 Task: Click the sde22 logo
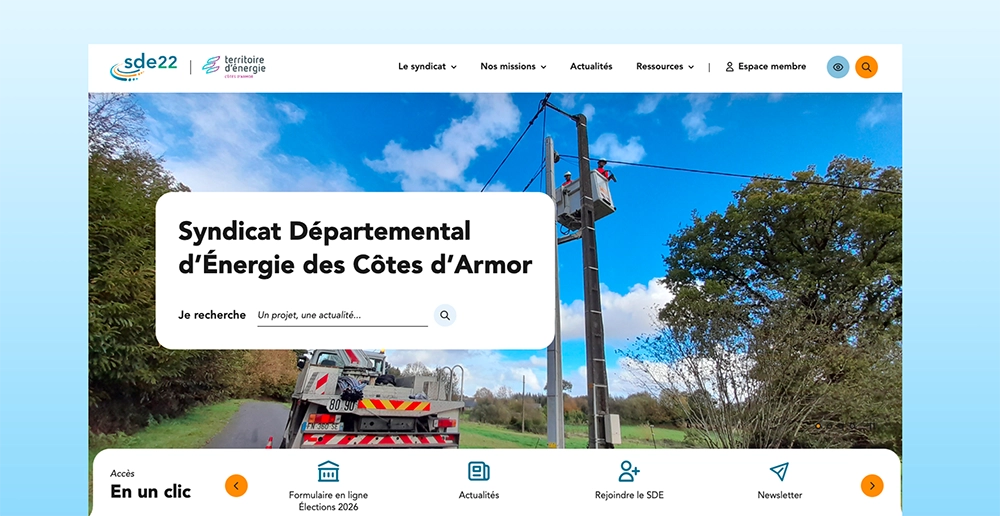click(143, 66)
